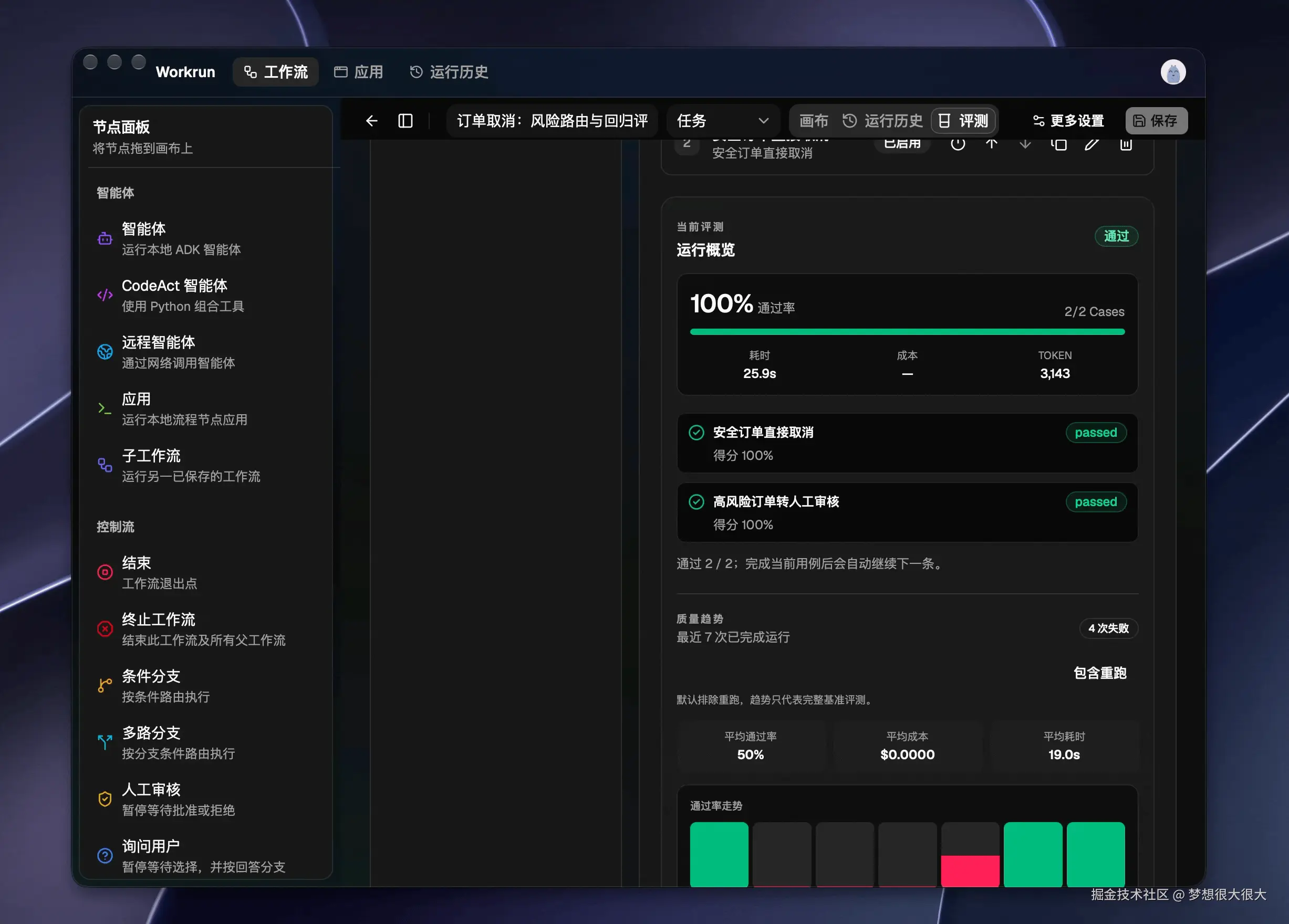The width and height of the screenshot is (1289, 924).
Task: Open the 高风险订单转人工审核 result card
Action: click(x=907, y=513)
